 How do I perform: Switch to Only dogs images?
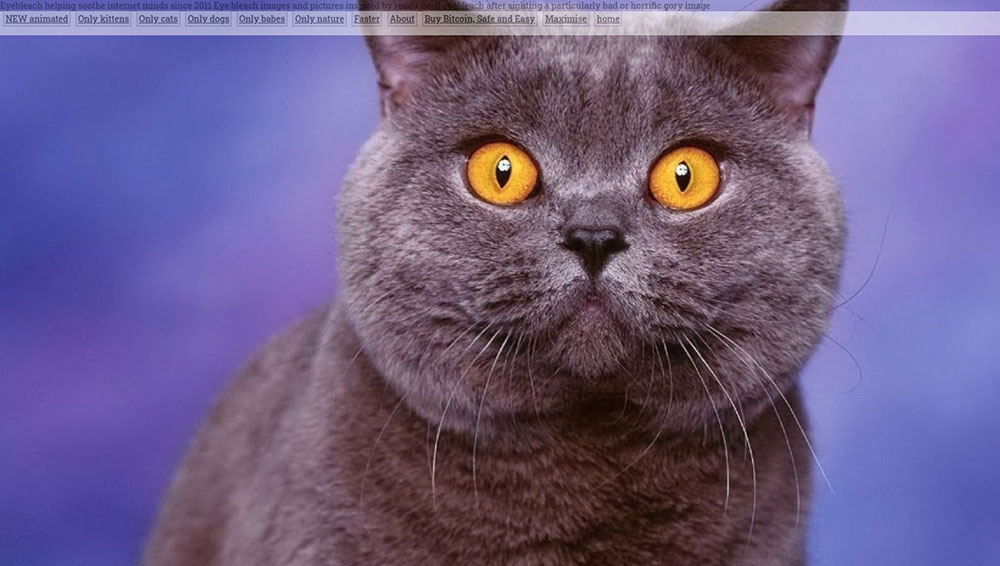point(208,19)
